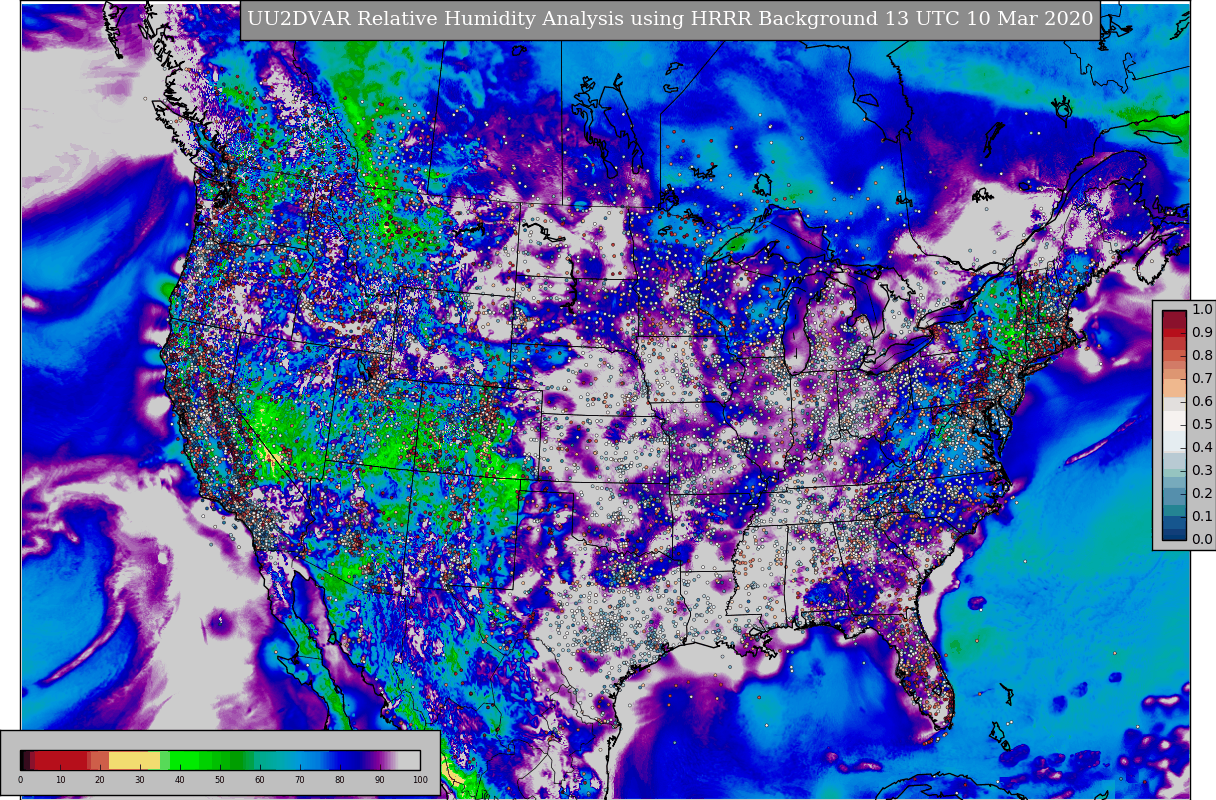Click the 0.4 label on right colorbar
Viewport: 1216px width, 800px height.
pos(1202,448)
